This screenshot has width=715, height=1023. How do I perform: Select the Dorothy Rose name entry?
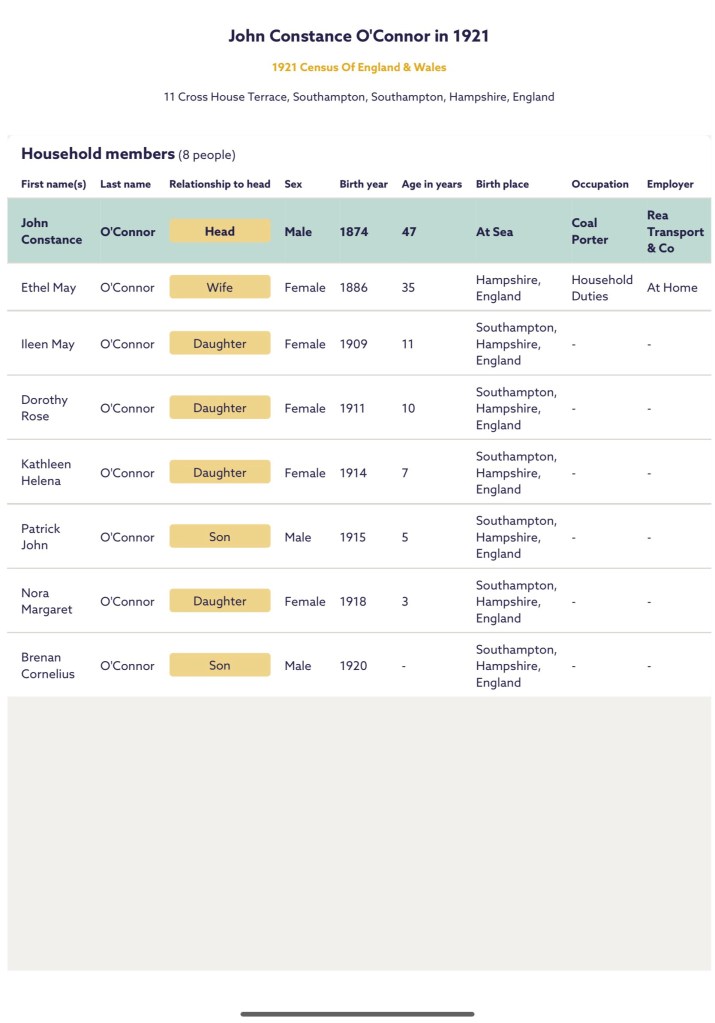(45, 408)
